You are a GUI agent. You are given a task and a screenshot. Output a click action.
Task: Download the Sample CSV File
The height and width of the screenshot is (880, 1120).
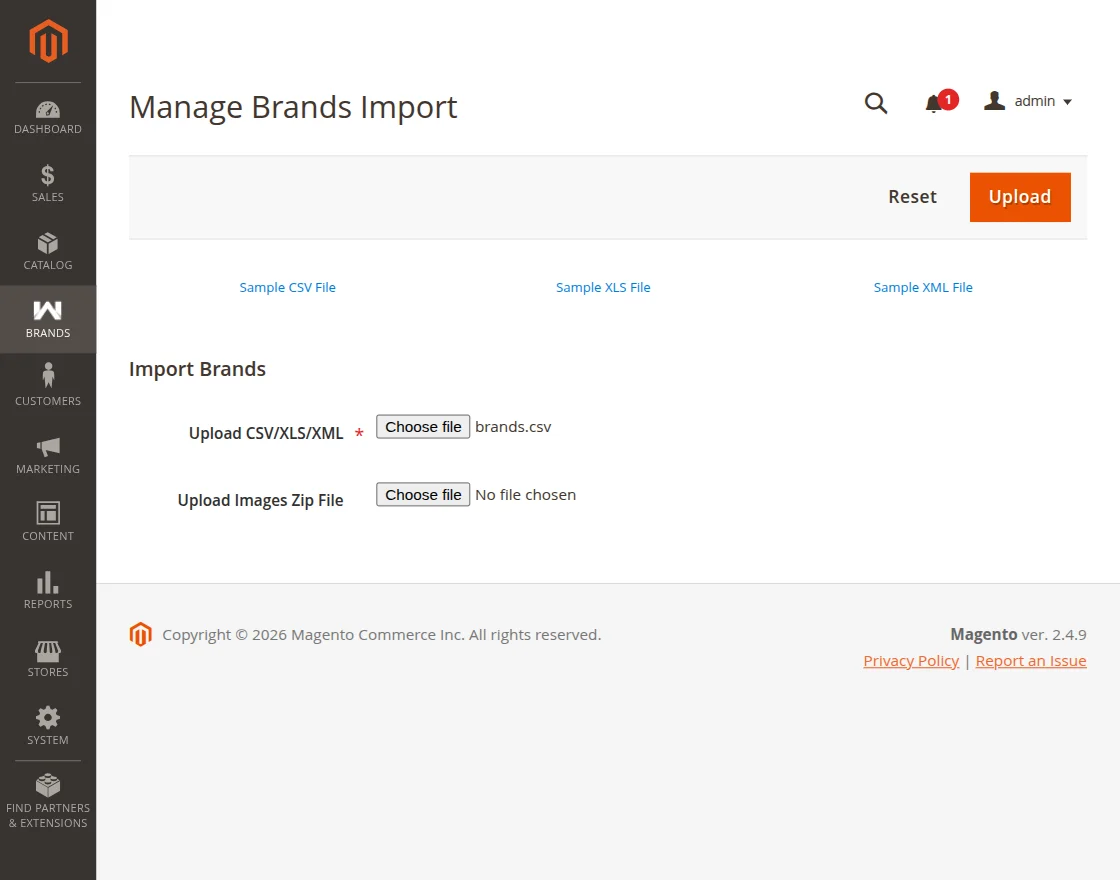pyautogui.click(x=287, y=287)
